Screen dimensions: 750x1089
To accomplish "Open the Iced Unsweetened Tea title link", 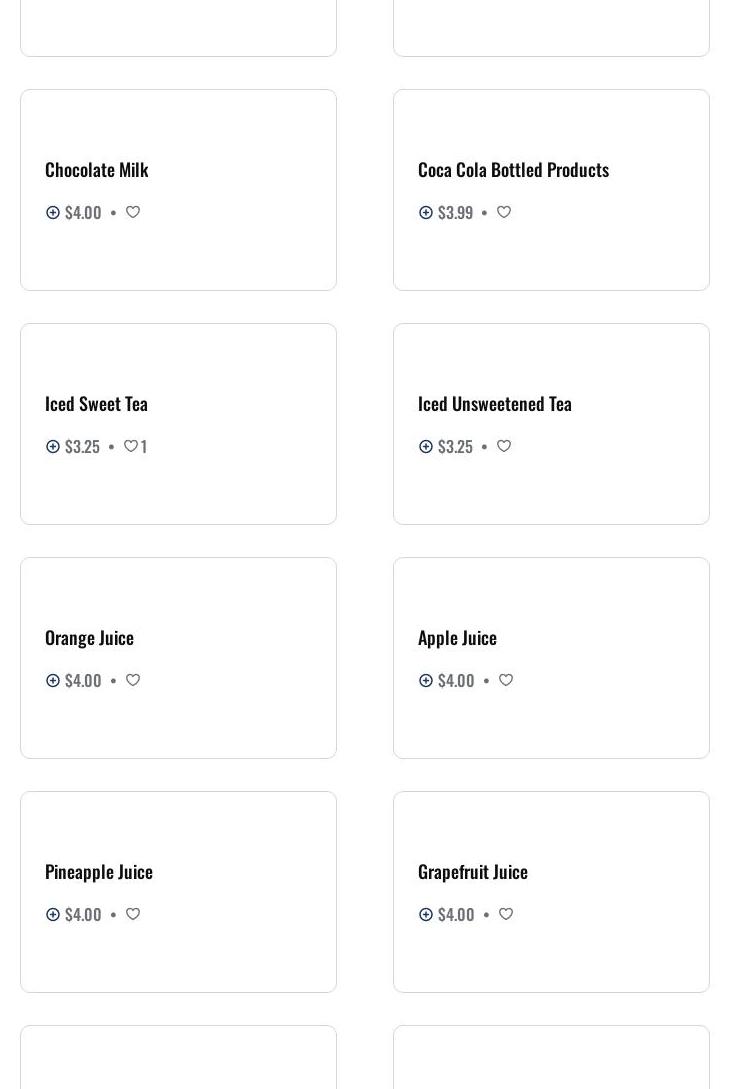I will (x=495, y=403).
